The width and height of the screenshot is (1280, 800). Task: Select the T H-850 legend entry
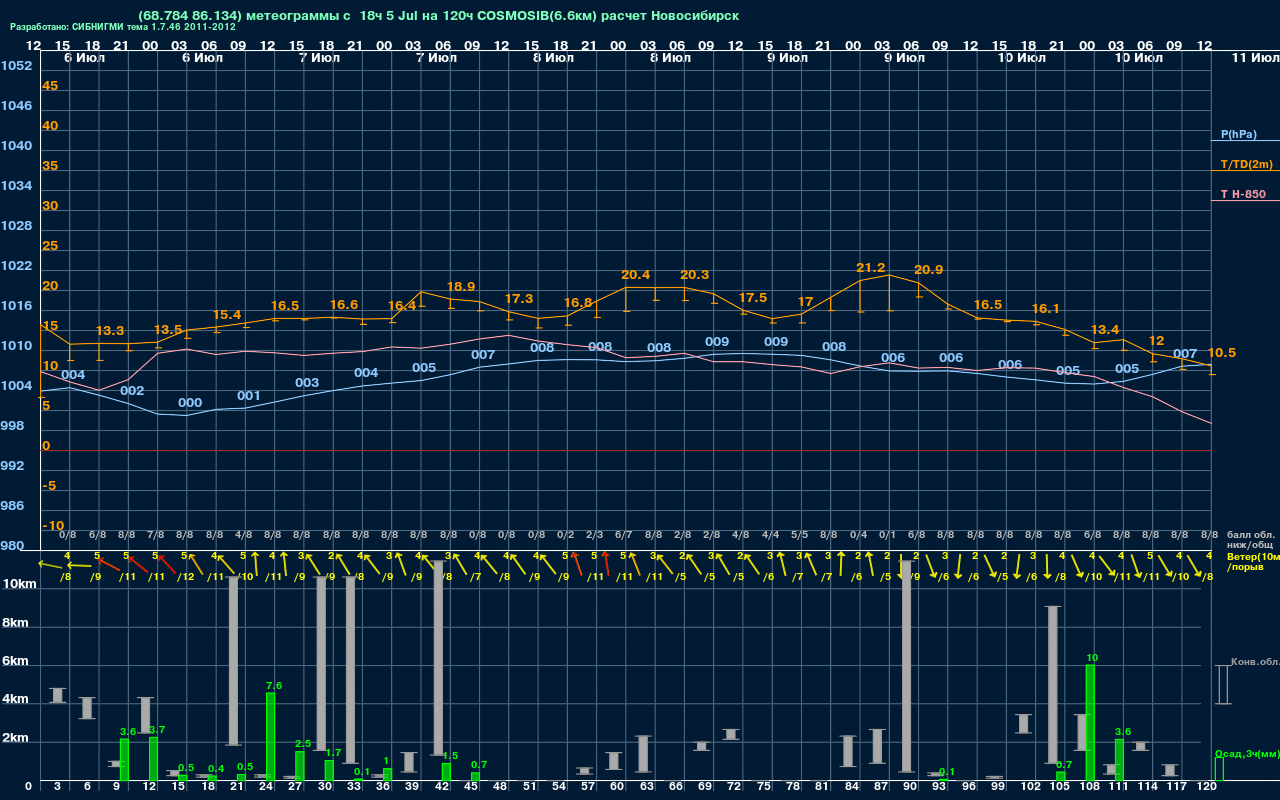(1242, 194)
